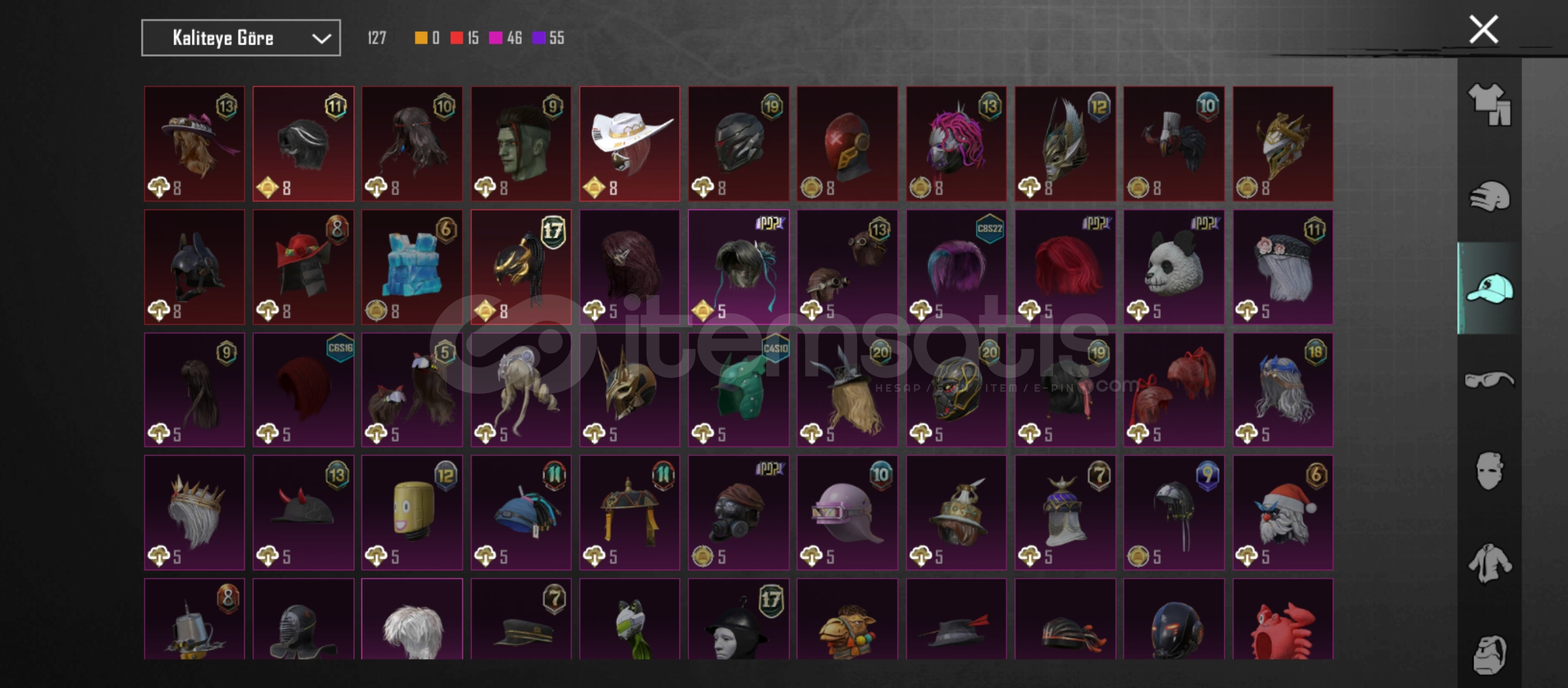
Task: Expand the Kaliteye Göre sort dropdown
Action: 241,38
